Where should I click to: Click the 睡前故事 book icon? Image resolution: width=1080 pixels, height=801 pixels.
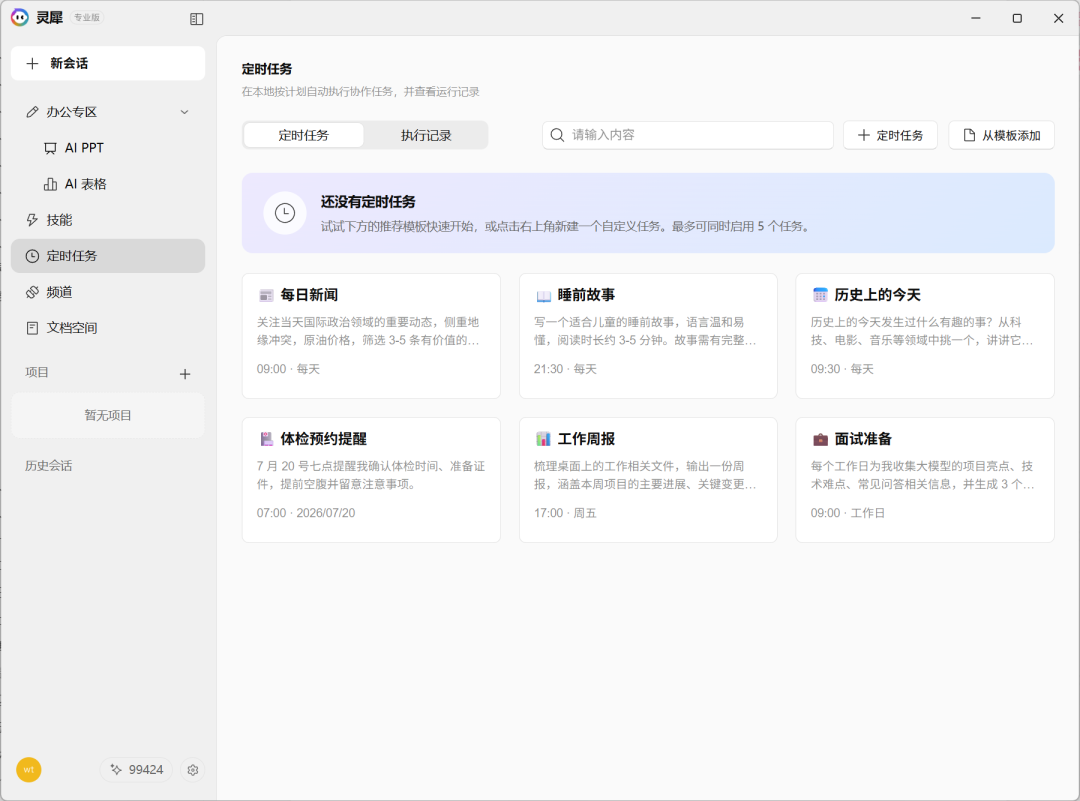coord(543,296)
